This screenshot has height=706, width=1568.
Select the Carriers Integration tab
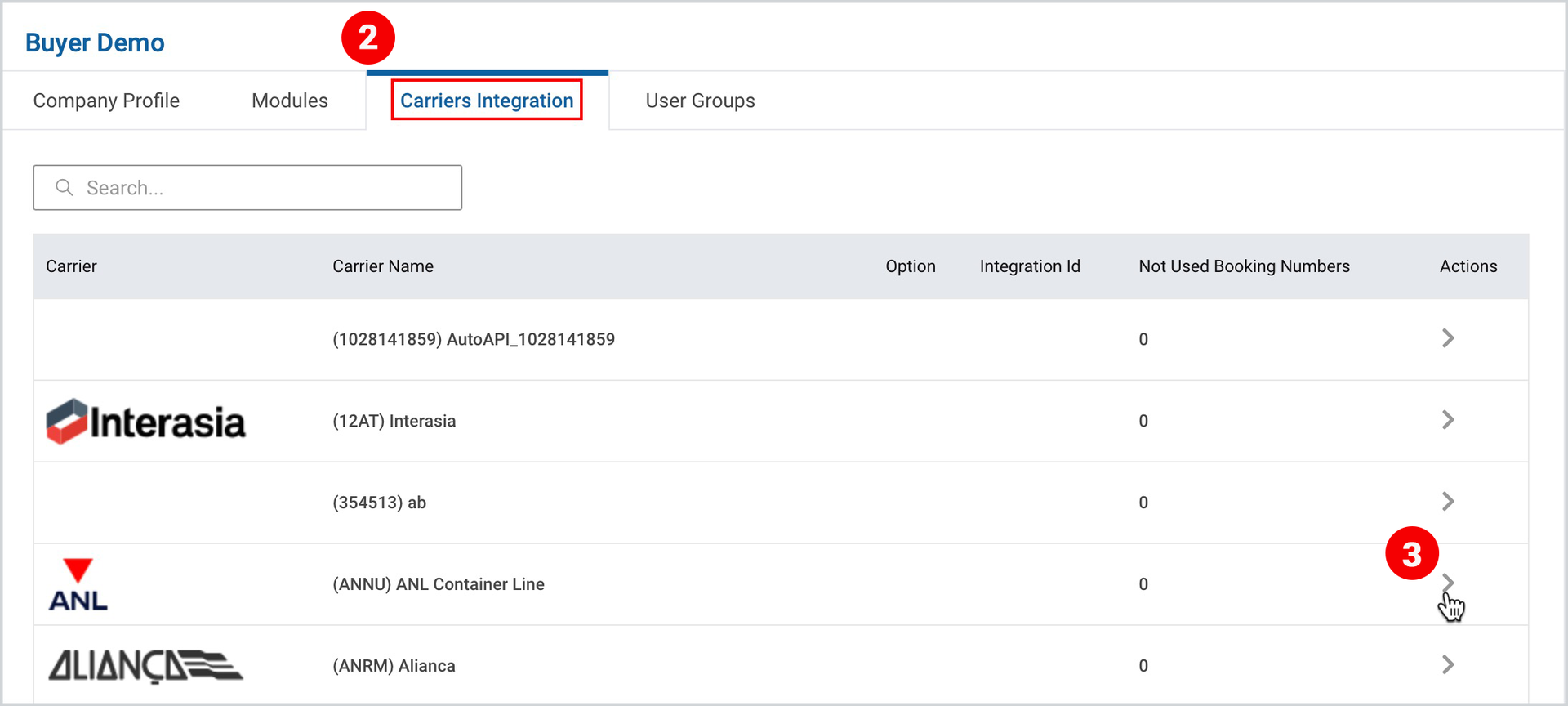coord(487,101)
